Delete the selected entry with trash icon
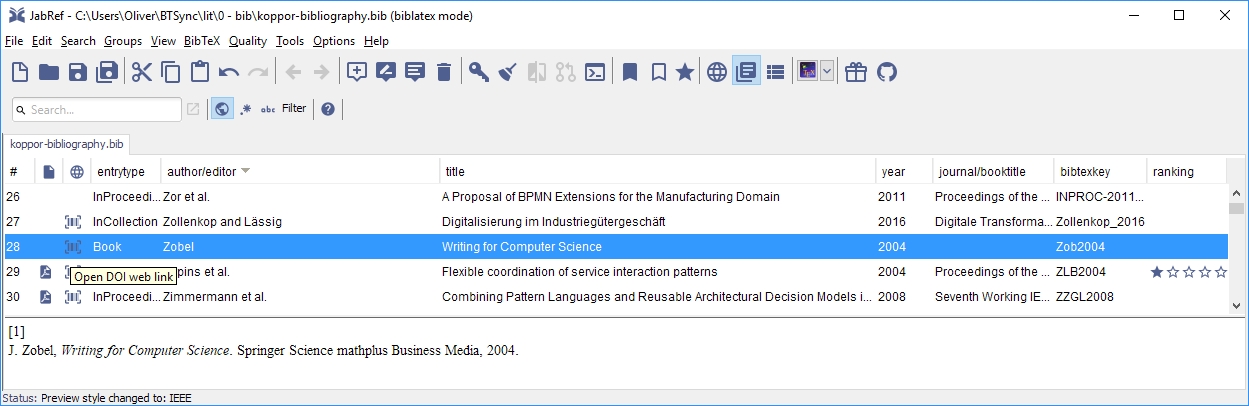1249x406 pixels. [x=444, y=72]
